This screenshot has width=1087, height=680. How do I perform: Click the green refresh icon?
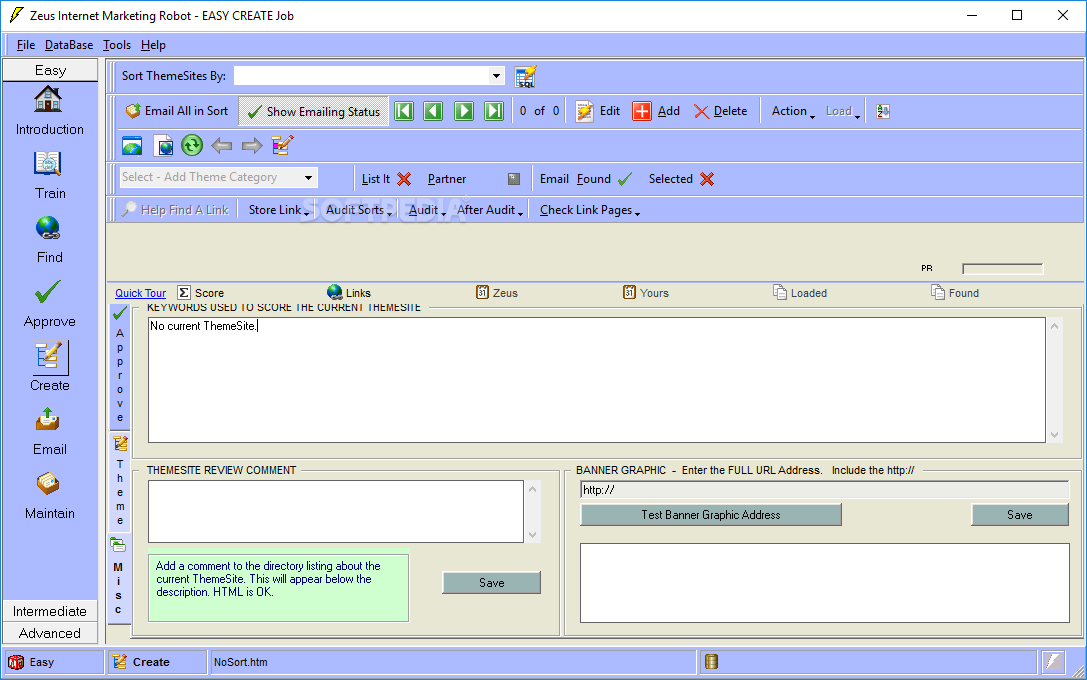coord(192,145)
